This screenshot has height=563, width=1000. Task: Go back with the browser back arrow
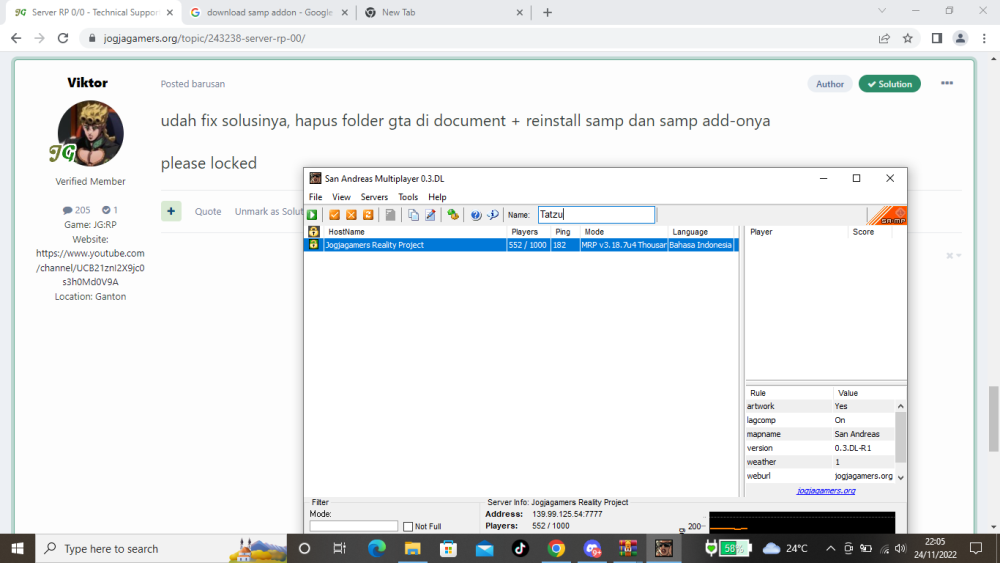16,38
